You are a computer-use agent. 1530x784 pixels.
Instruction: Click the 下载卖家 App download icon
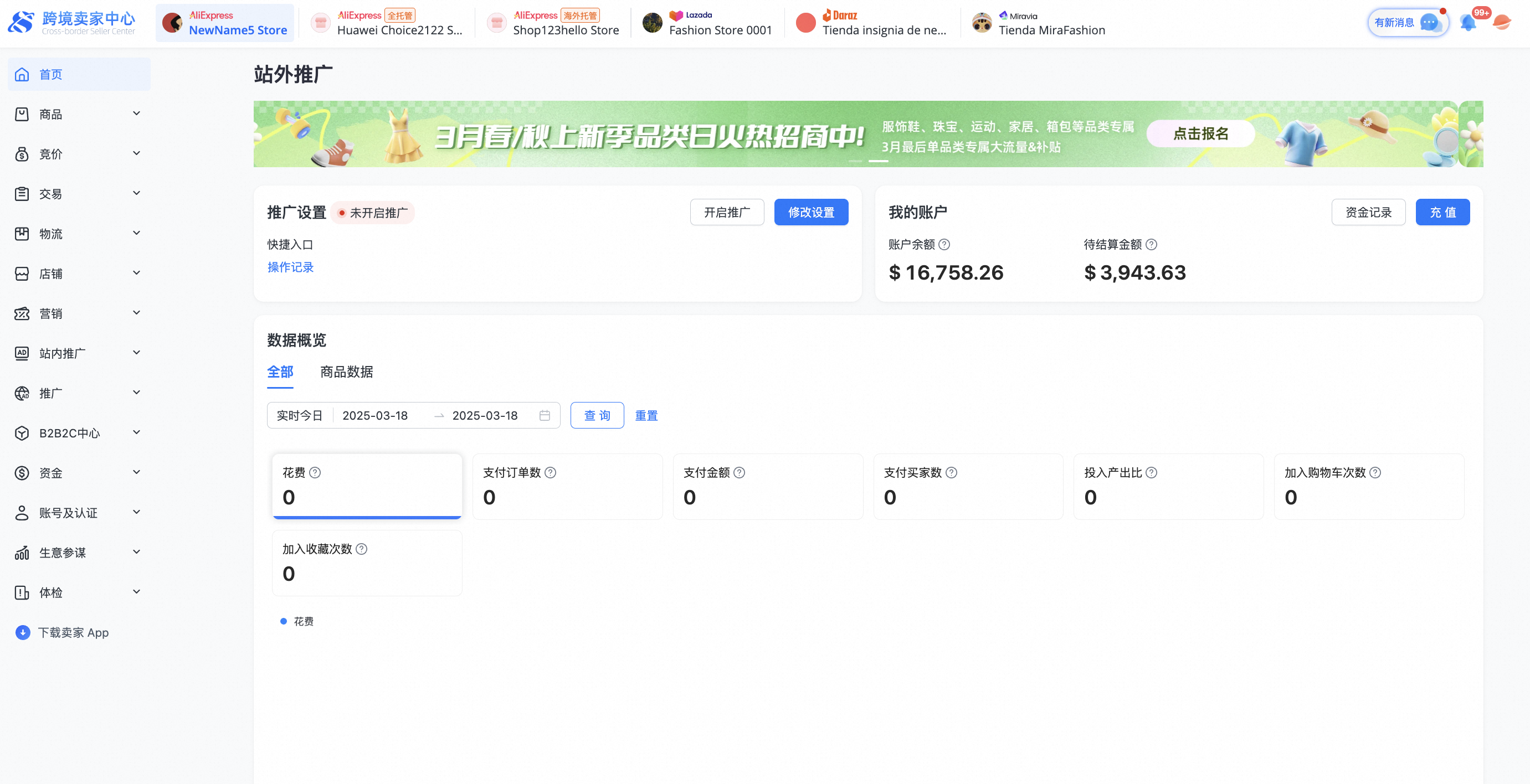pos(23,632)
